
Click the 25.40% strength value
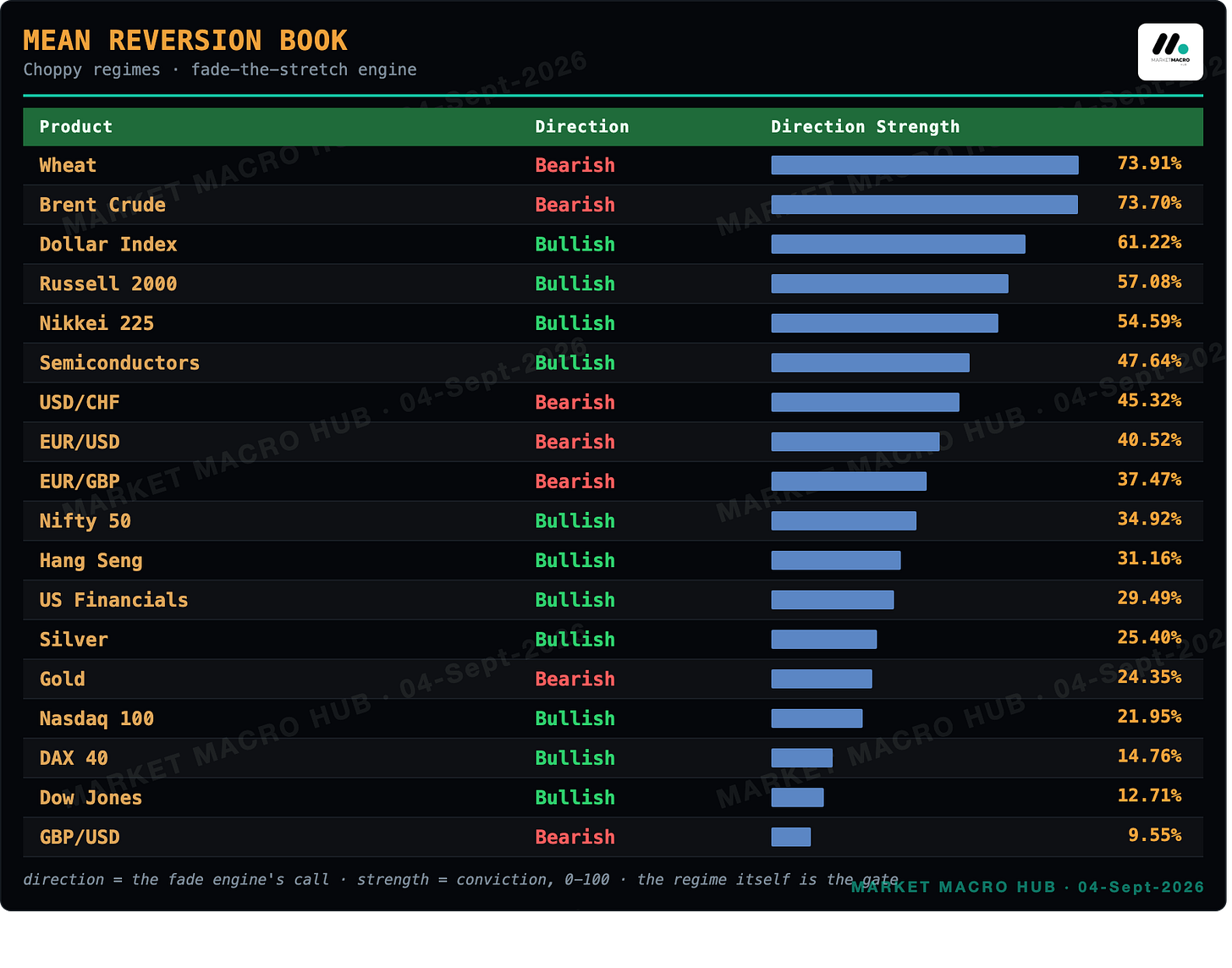click(1150, 637)
